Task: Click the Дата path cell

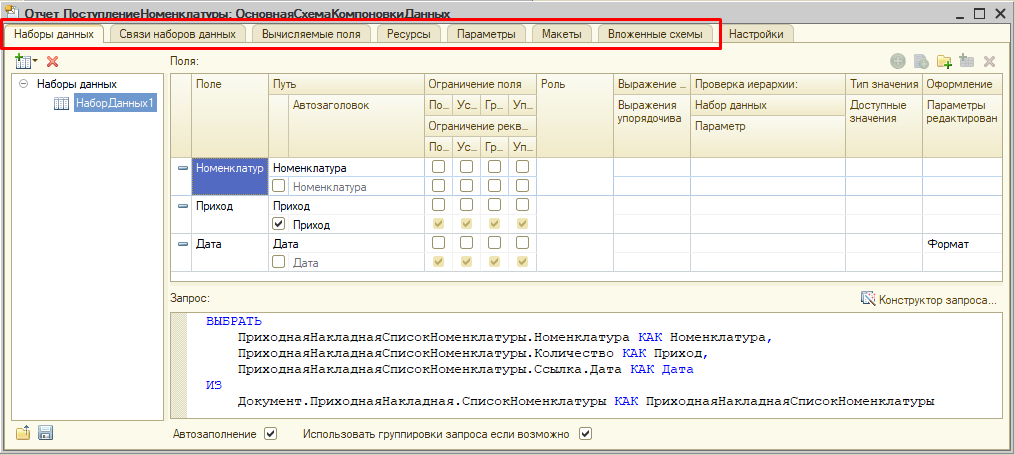Action: pos(346,245)
